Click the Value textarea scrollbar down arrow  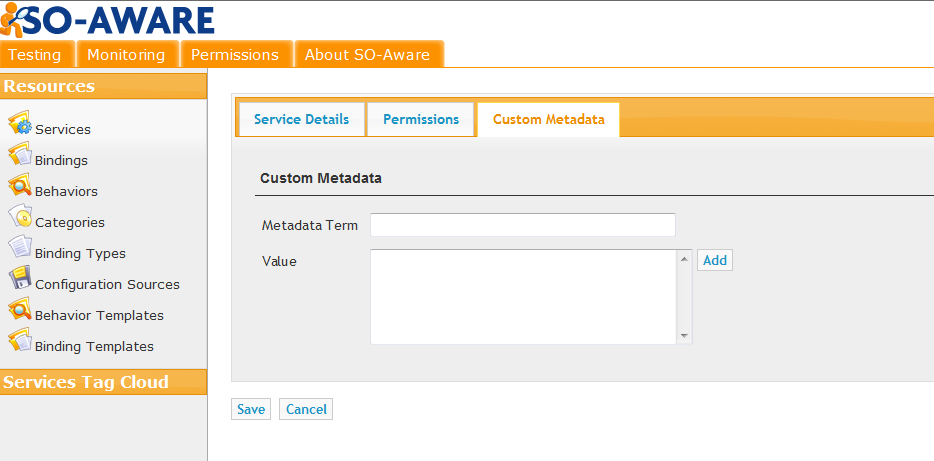point(684,337)
